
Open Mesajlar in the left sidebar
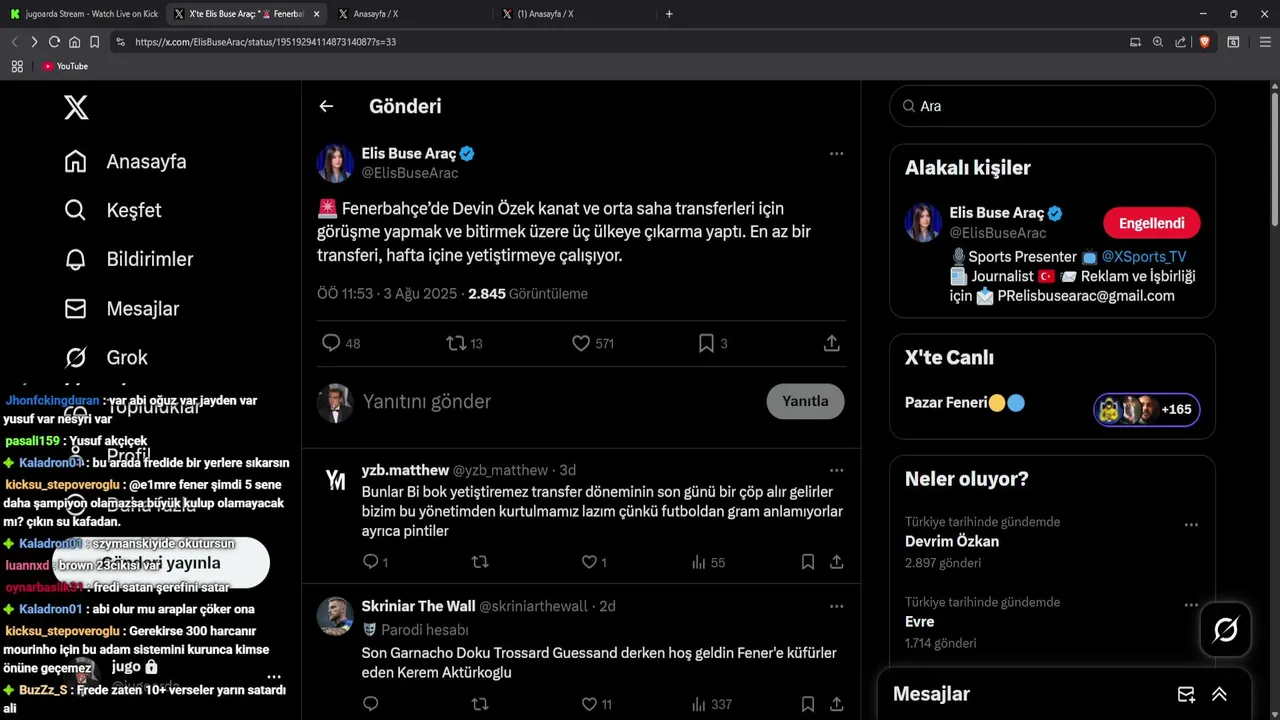(121, 308)
